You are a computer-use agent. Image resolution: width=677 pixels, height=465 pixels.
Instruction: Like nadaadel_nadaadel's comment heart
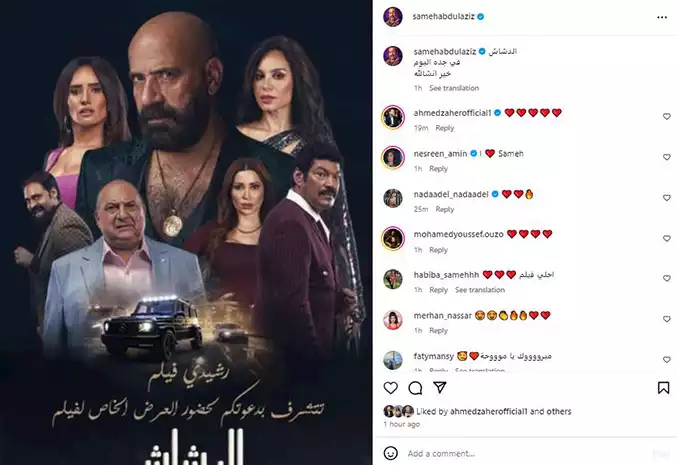tap(667, 198)
